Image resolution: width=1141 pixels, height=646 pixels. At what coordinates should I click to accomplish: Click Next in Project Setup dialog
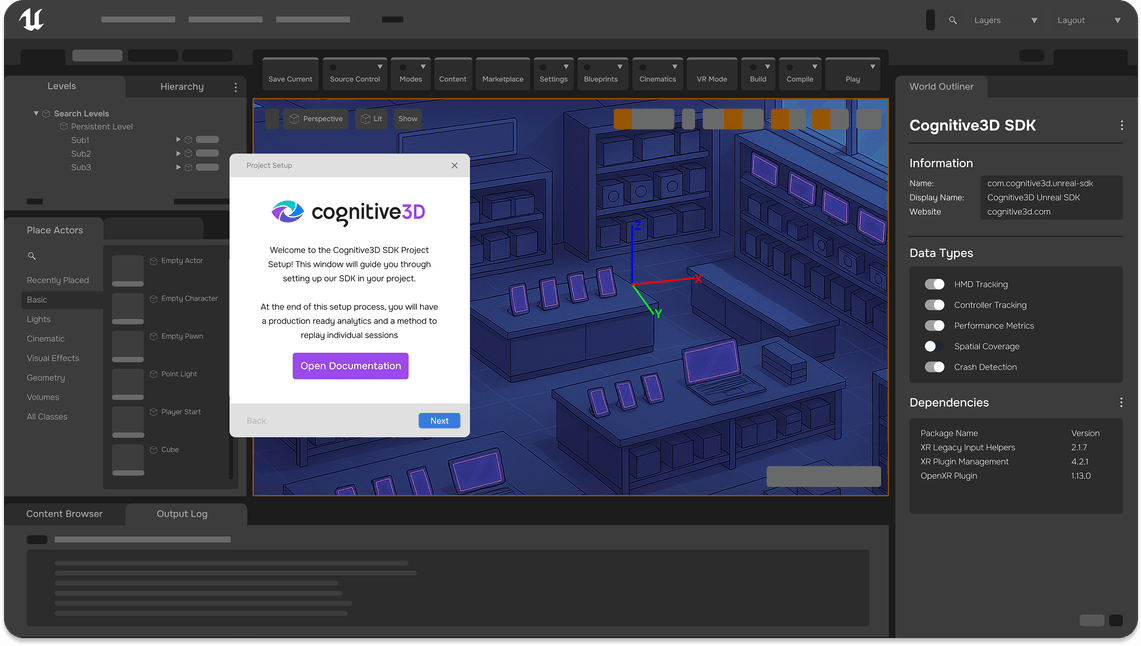(x=439, y=421)
